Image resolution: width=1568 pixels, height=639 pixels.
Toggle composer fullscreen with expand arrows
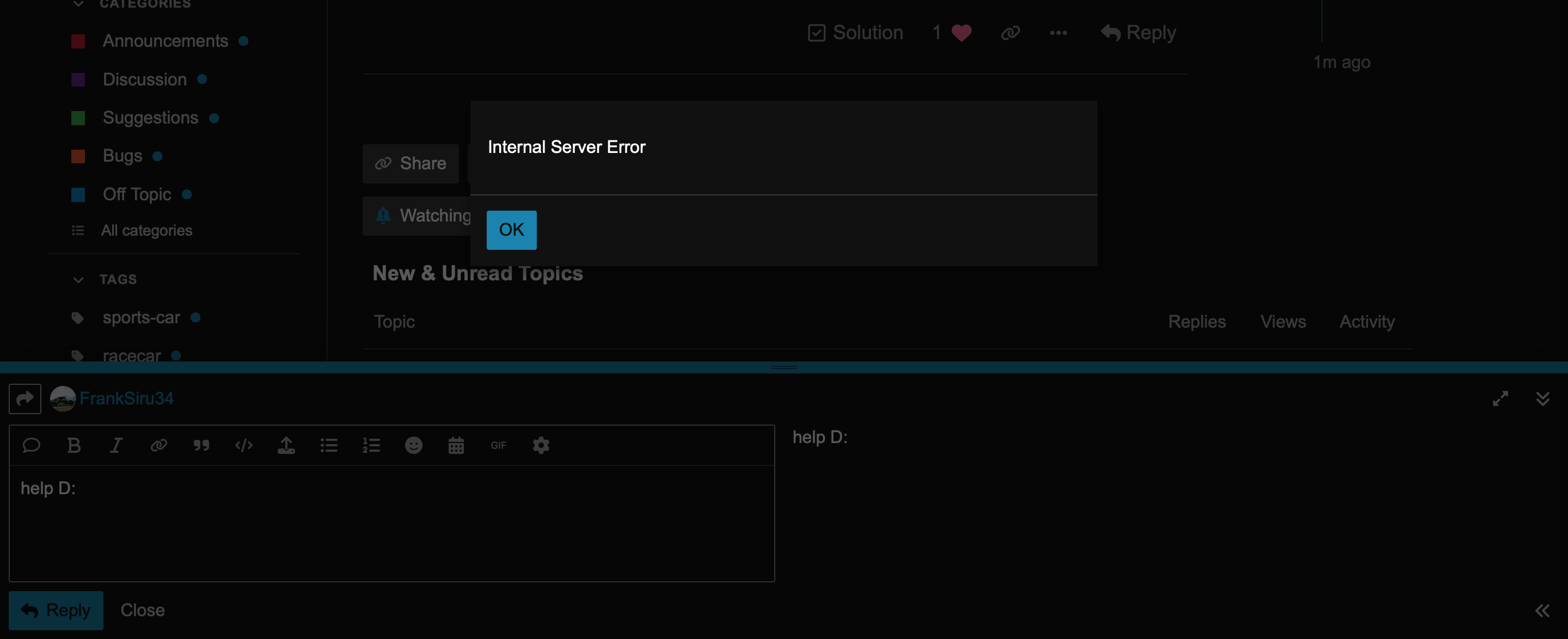(x=1500, y=398)
